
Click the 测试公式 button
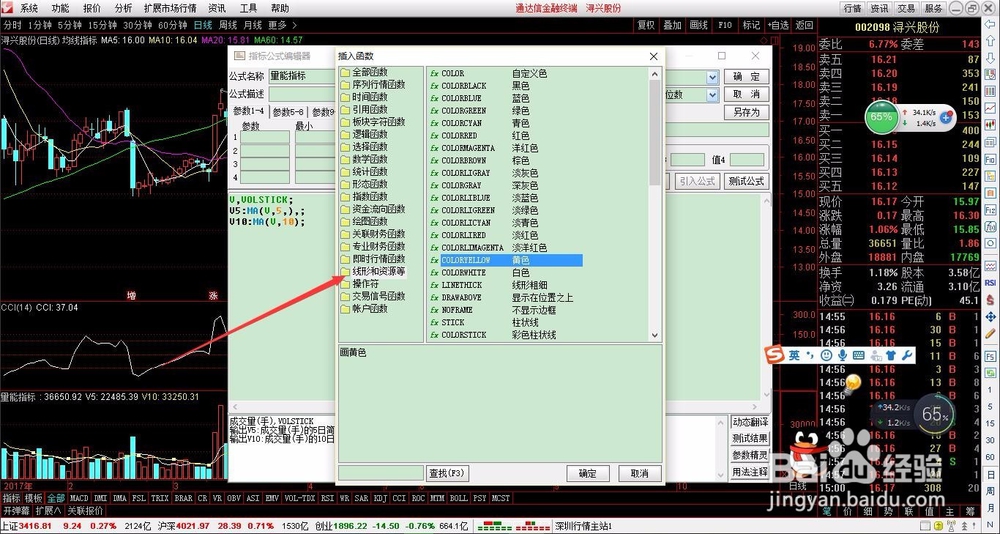click(x=746, y=181)
